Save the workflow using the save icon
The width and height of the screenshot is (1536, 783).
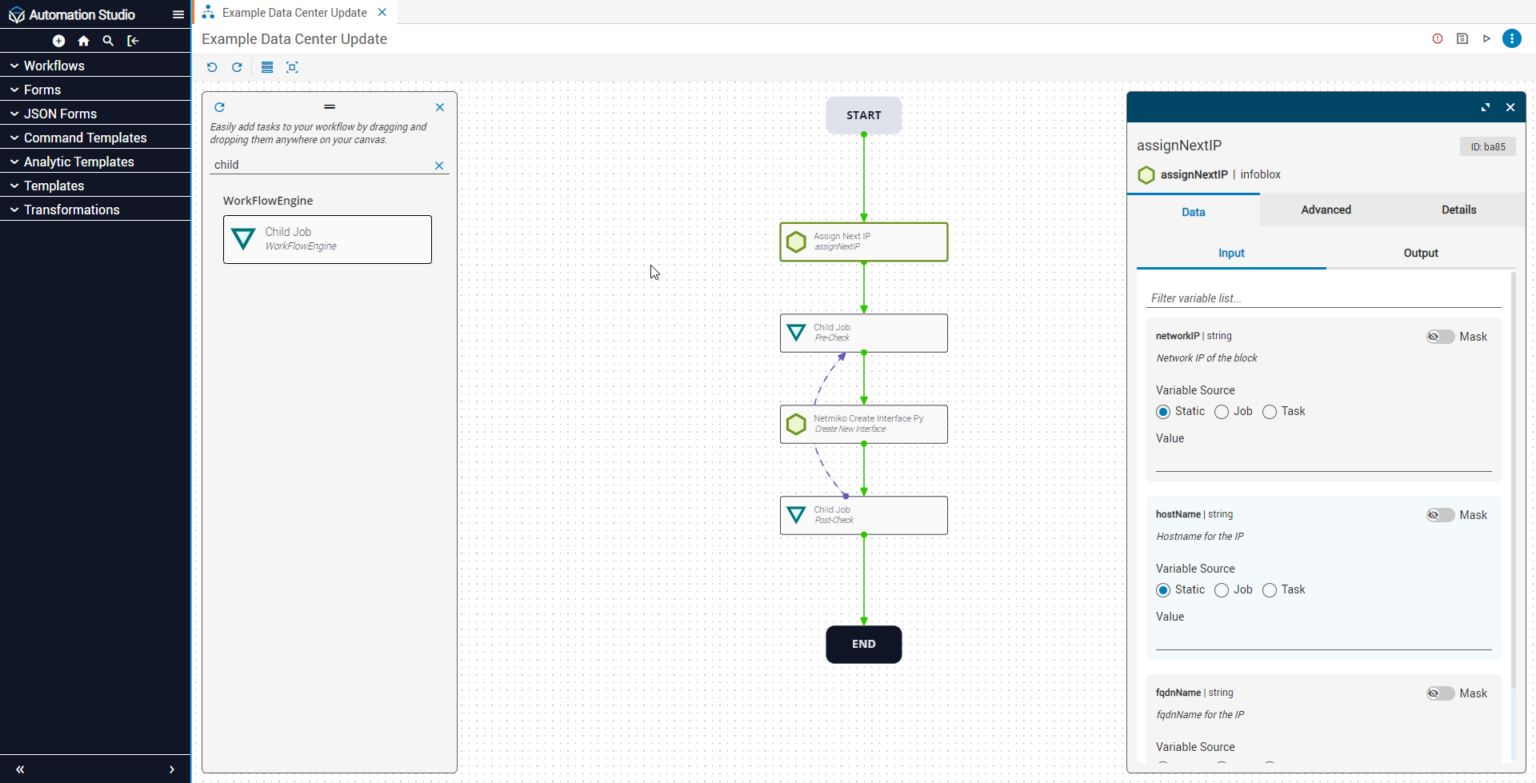click(x=1461, y=38)
